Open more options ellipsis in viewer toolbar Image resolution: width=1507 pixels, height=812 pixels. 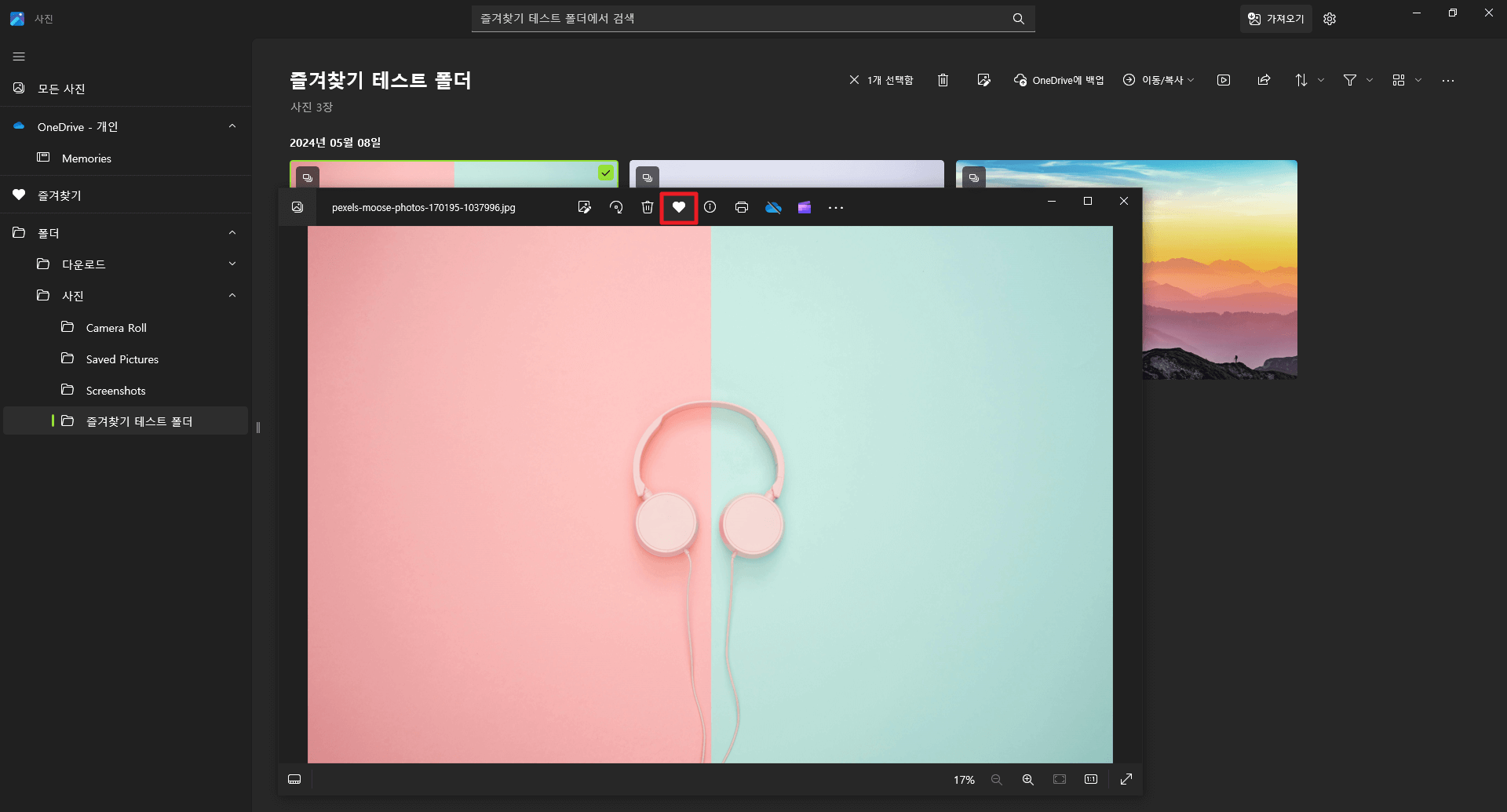[836, 208]
